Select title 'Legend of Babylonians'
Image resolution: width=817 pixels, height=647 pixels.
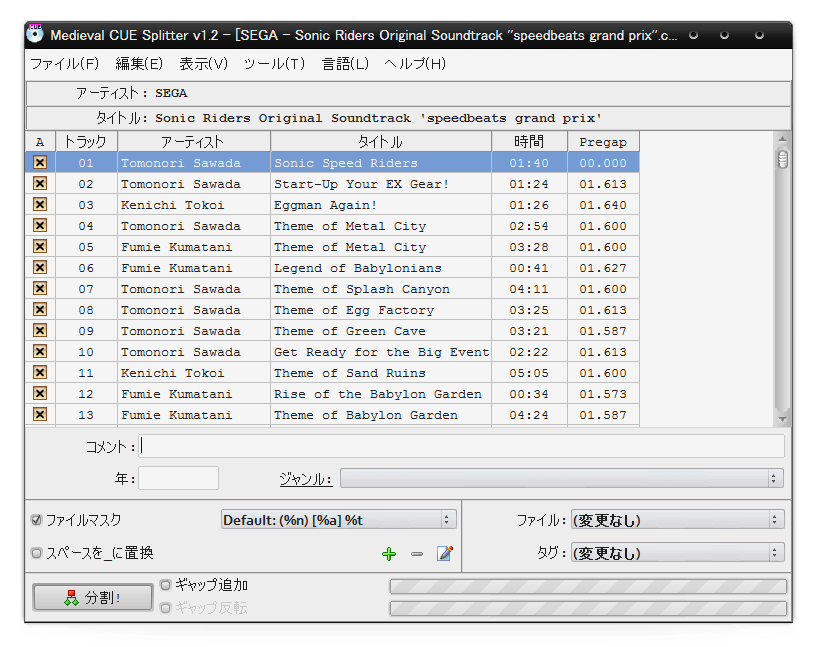357,268
